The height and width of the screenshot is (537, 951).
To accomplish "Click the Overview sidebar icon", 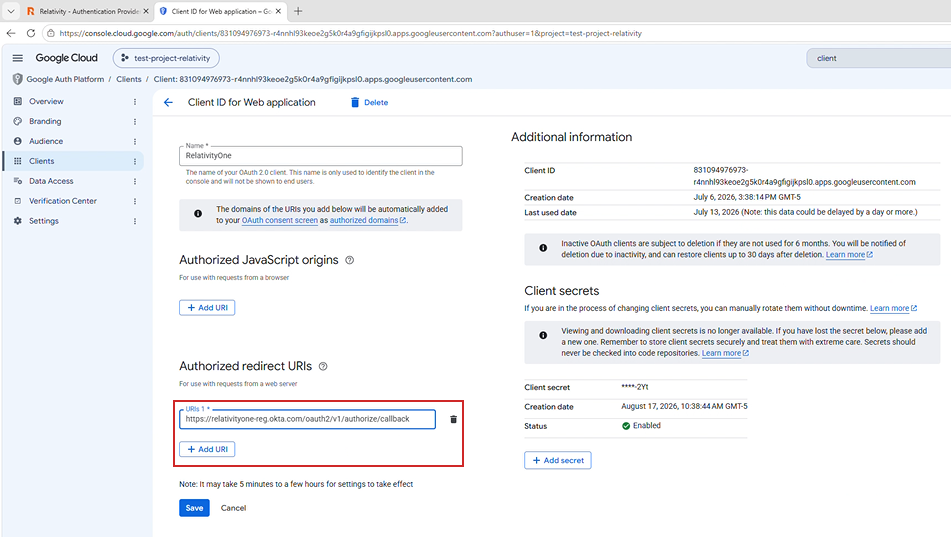I will pos(18,101).
